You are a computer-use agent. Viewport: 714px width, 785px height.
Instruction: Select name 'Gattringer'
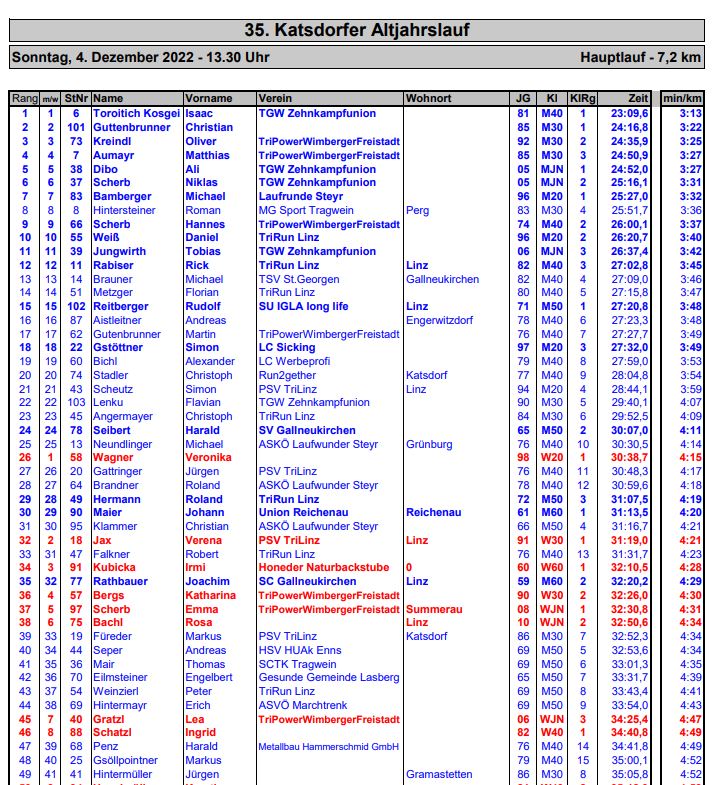click(x=118, y=472)
